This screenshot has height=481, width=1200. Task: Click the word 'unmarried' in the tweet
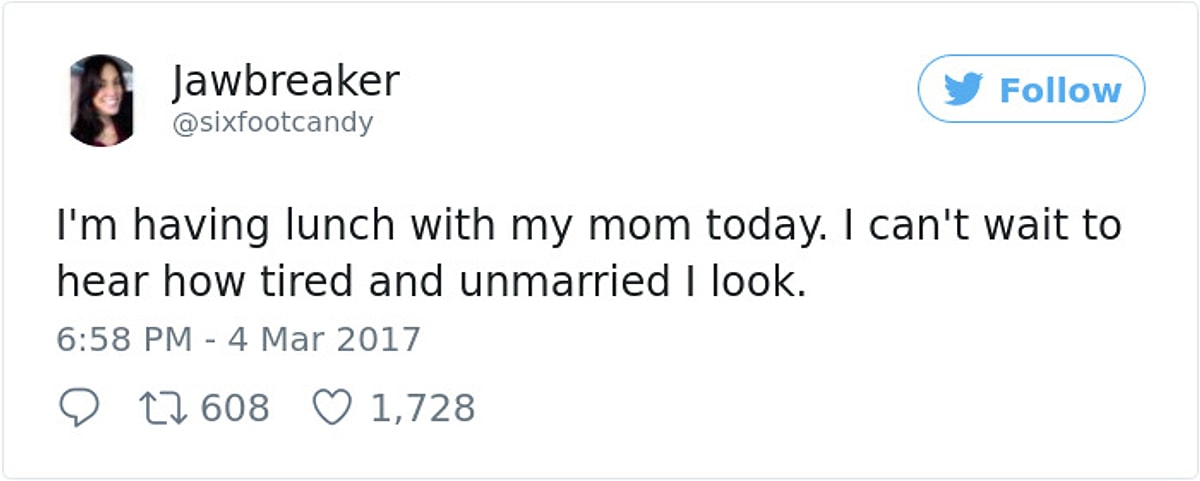565,283
